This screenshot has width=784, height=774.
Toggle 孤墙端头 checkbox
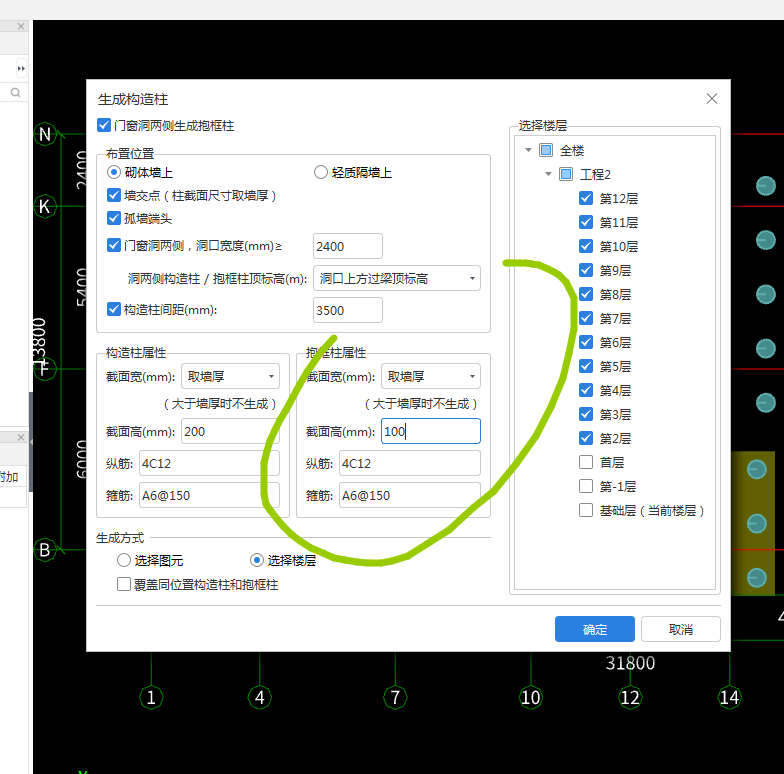114,218
